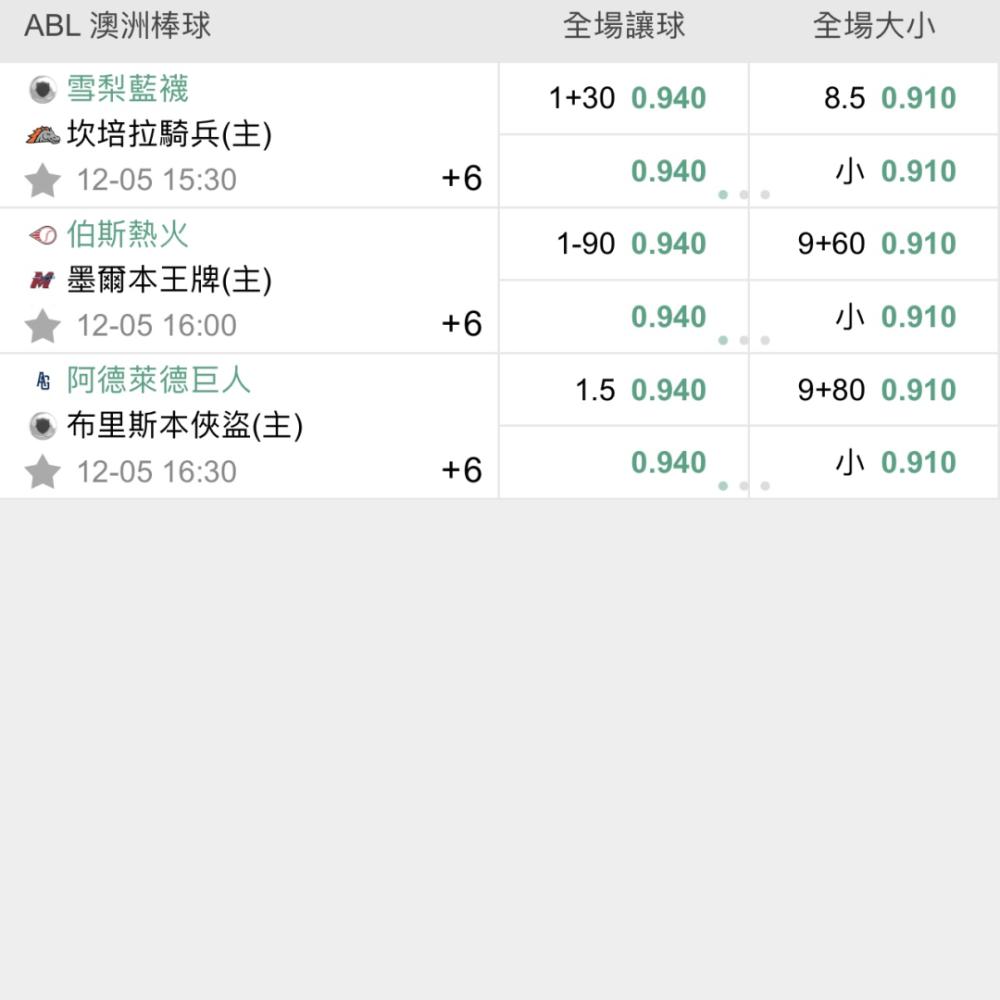Bet on 9+60 over at 0.910
The height and width of the screenshot is (1000, 1000).
(x=874, y=244)
